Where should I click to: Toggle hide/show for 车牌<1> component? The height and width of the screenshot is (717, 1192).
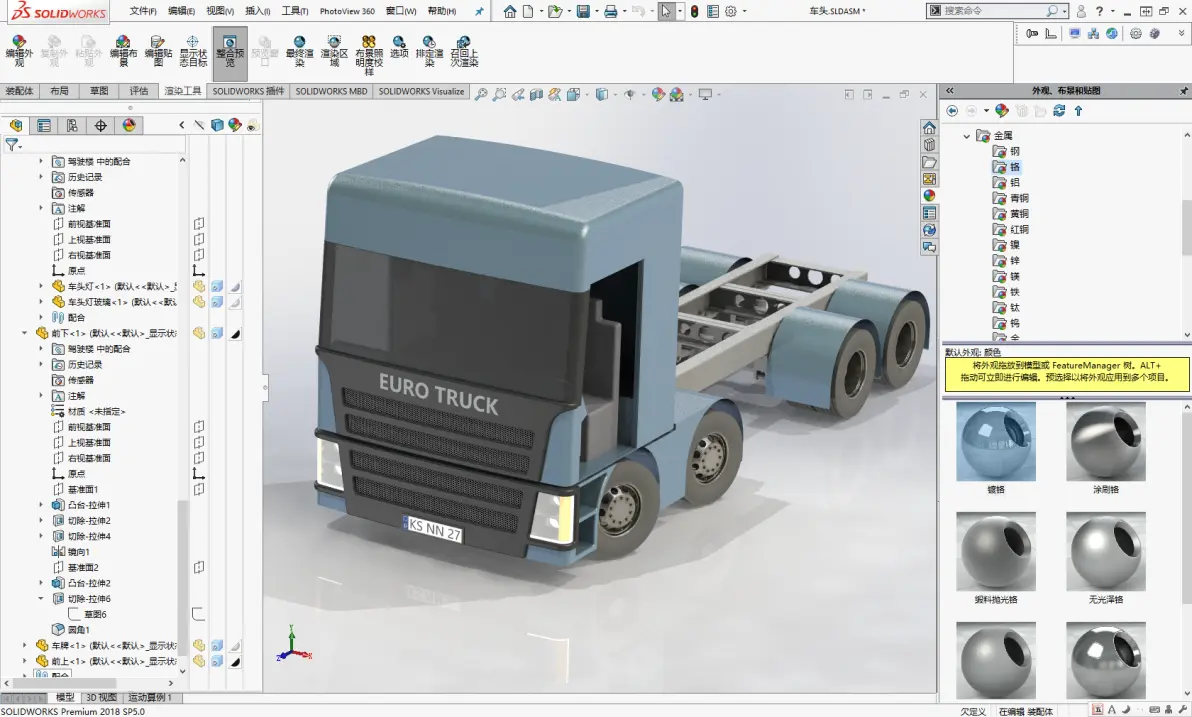point(198,646)
